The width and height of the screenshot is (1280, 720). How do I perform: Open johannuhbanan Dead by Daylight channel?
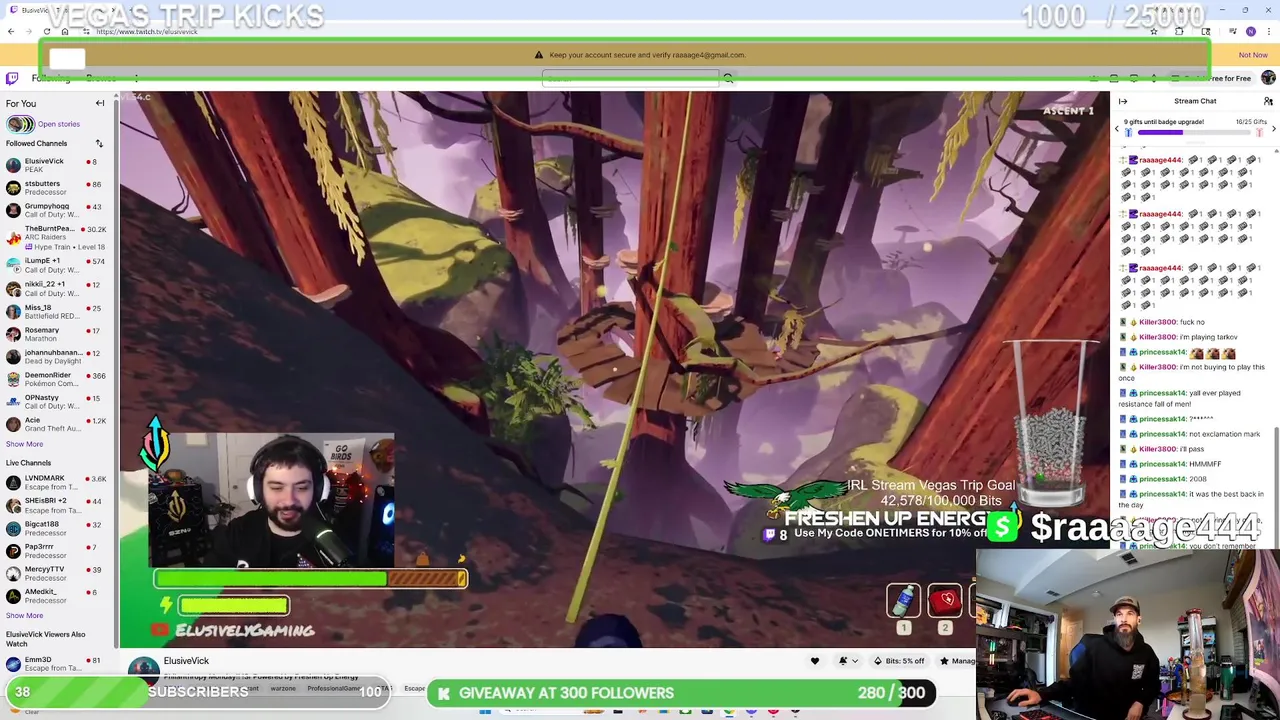[x=56, y=356]
